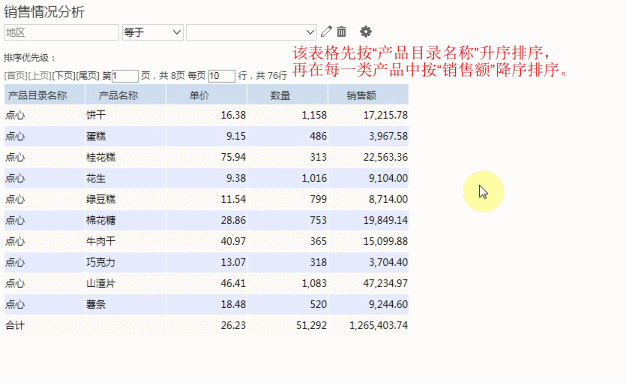The height and width of the screenshot is (383, 626).
Task: Select the page number input box
Action: click(125, 76)
